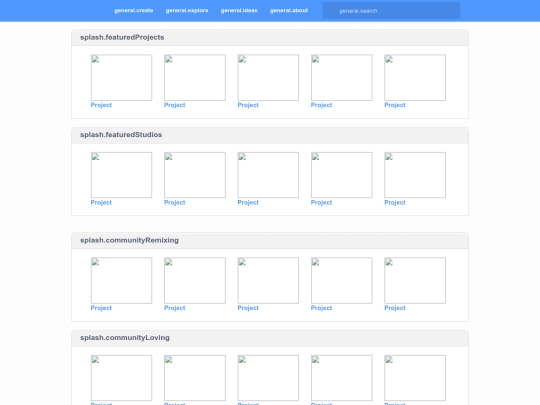Open fifth thumbnail in splash.featuredStudios
The height and width of the screenshot is (405, 540).
click(415, 175)
